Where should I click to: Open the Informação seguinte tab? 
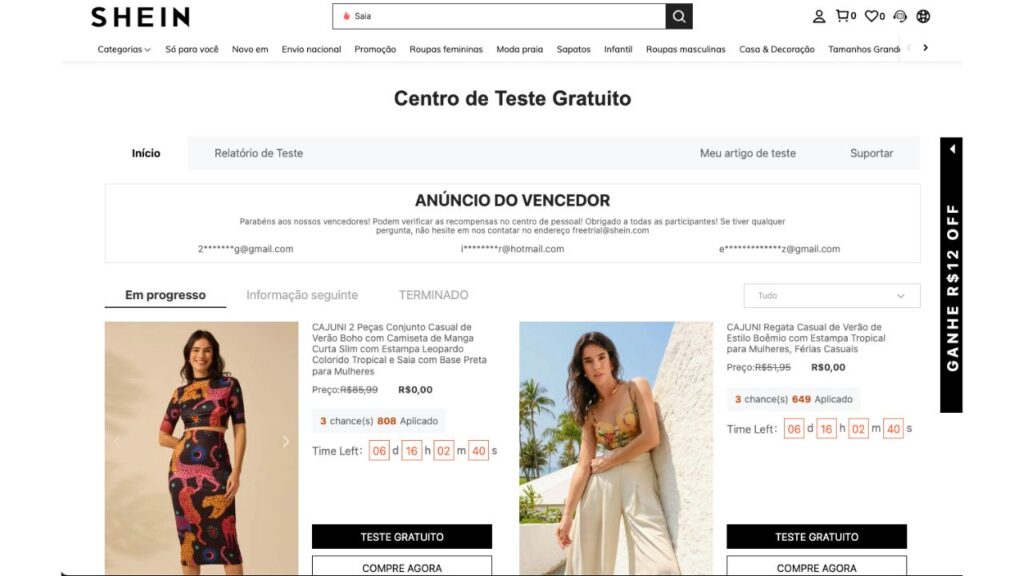click(302, 295)
